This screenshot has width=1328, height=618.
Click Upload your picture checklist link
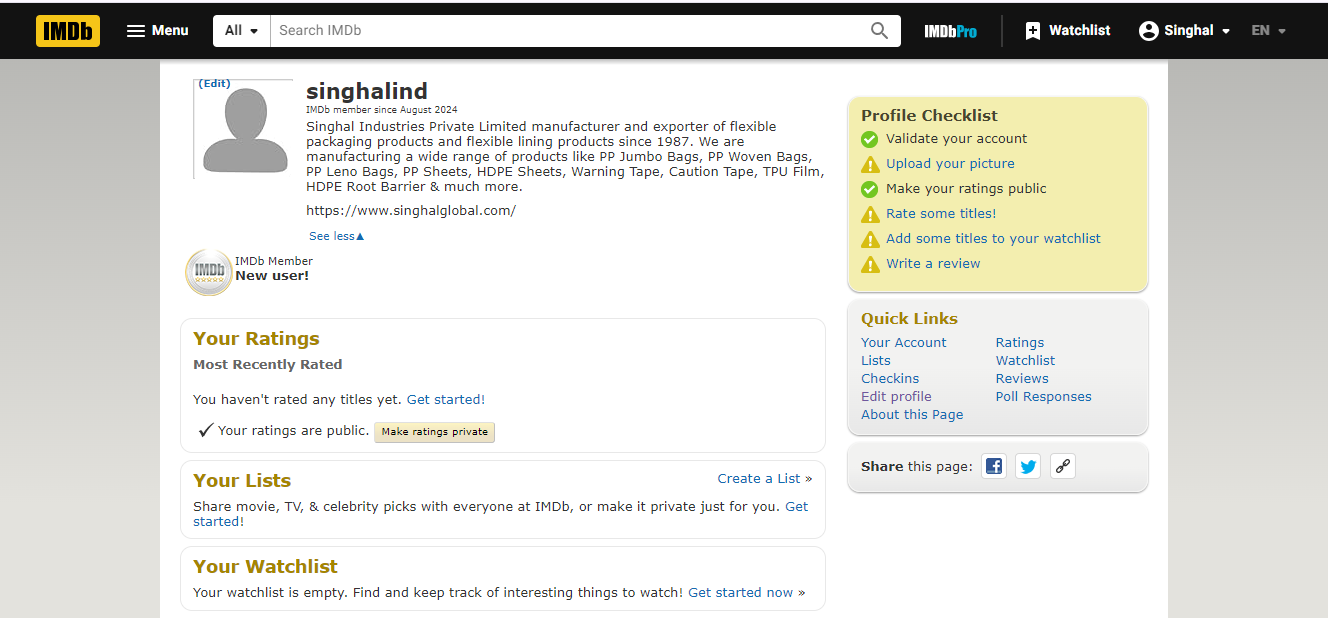pyautogui.click(x=950, y=163)
